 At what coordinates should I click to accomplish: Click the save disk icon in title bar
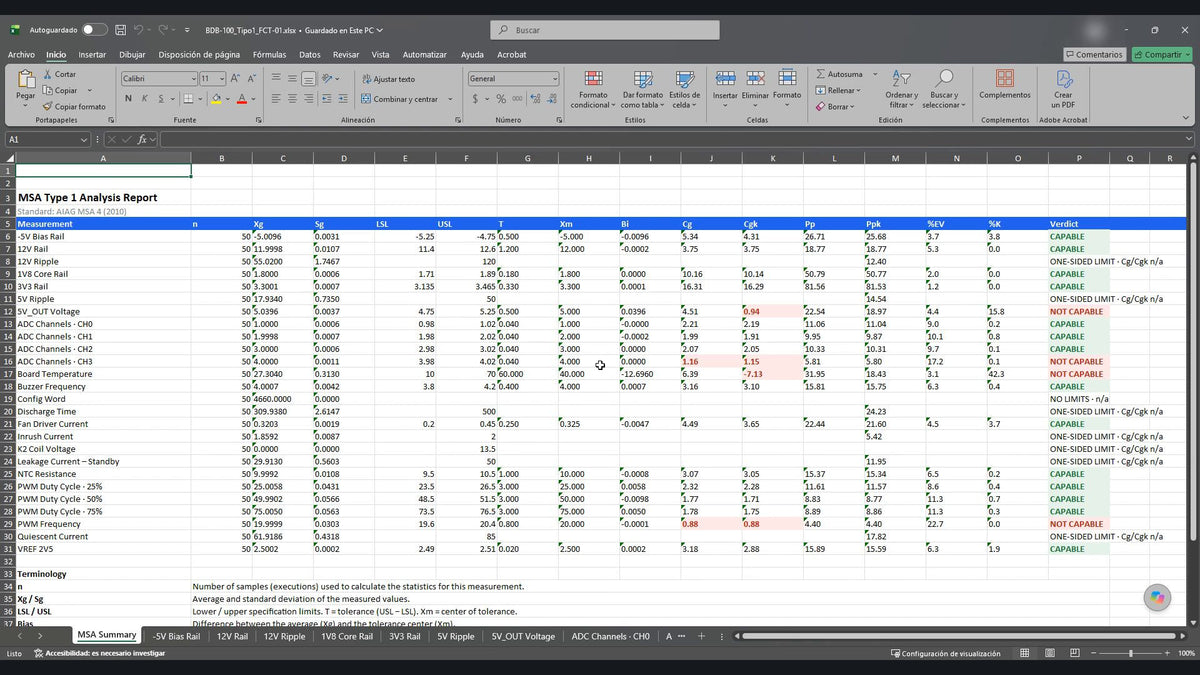click(x=120, y=30)
